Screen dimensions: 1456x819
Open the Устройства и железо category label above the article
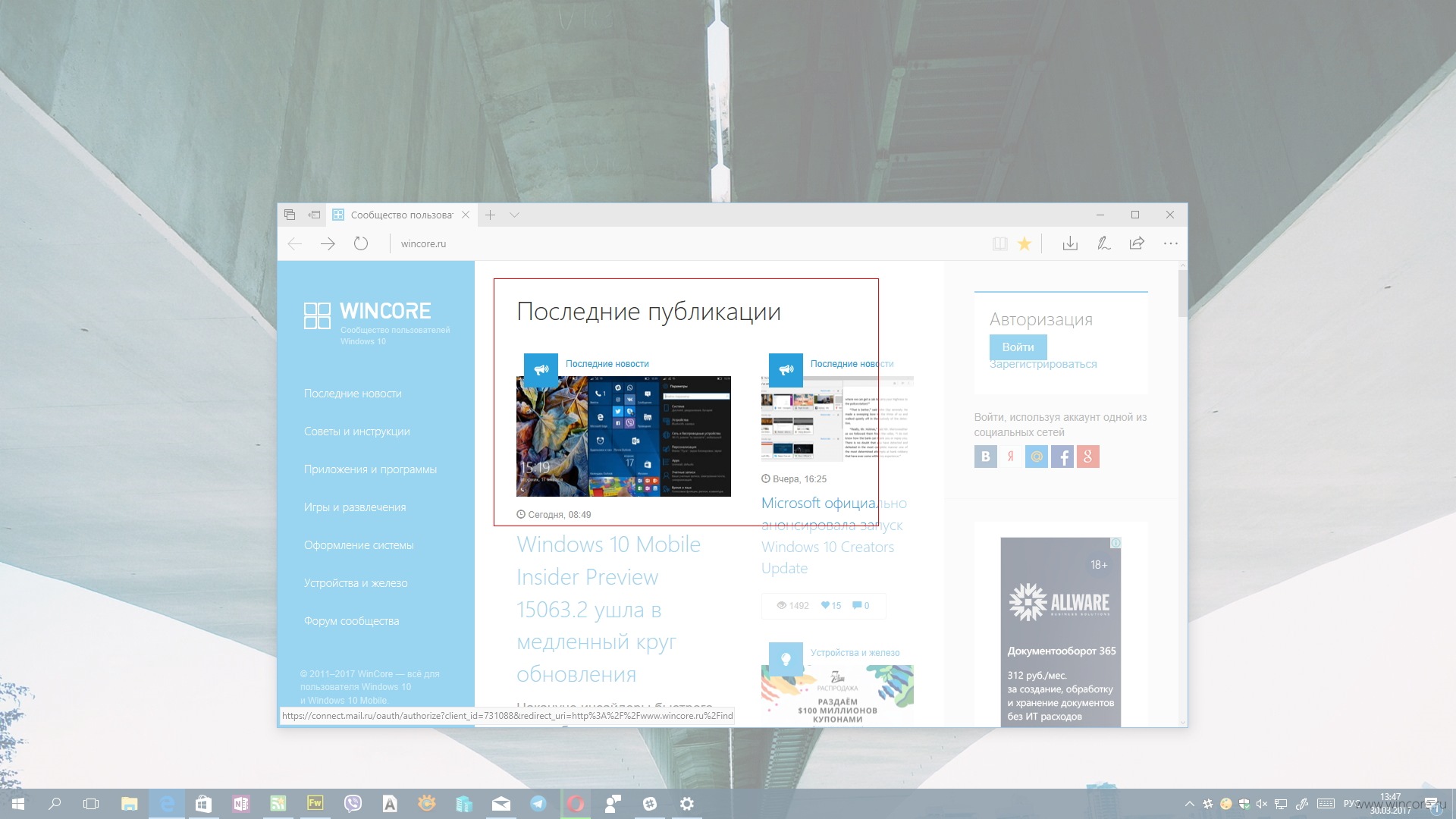[x=855, y=653]
